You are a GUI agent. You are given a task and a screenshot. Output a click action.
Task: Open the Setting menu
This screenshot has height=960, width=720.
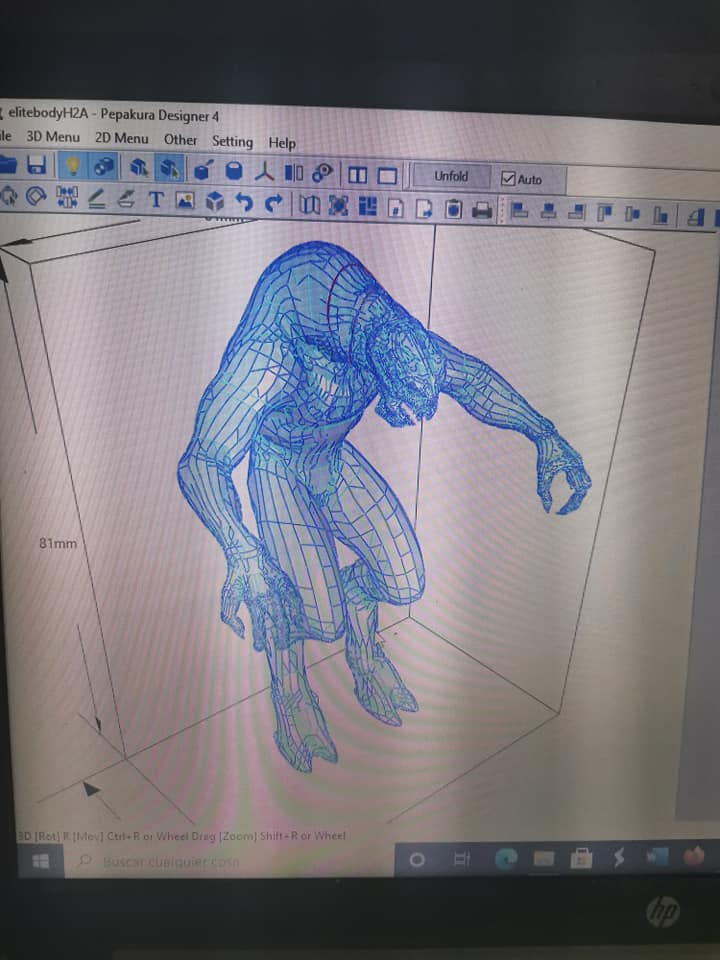pos(232,141)
